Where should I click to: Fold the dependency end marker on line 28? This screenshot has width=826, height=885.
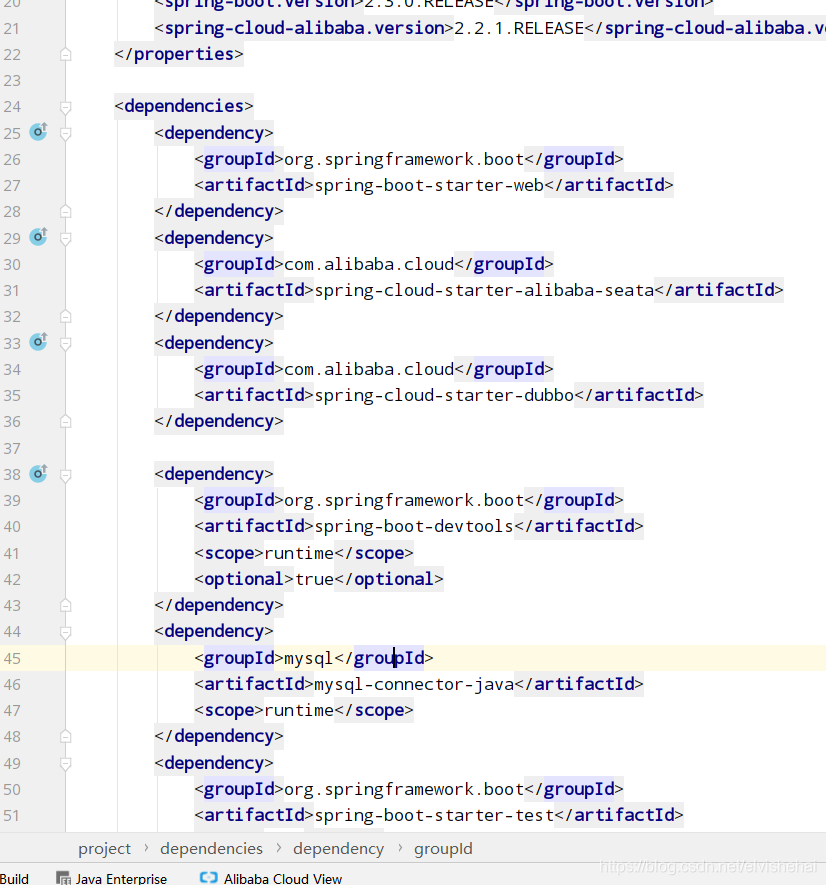click(65, 212)
